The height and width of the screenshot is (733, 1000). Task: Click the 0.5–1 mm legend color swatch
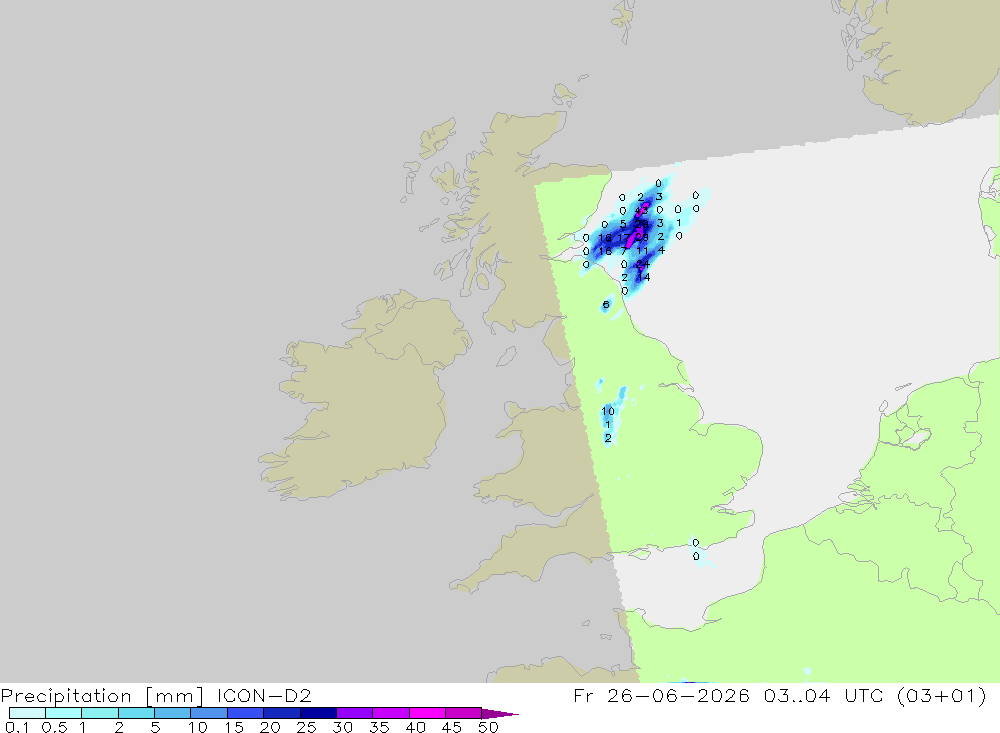(x=63, y=713)
